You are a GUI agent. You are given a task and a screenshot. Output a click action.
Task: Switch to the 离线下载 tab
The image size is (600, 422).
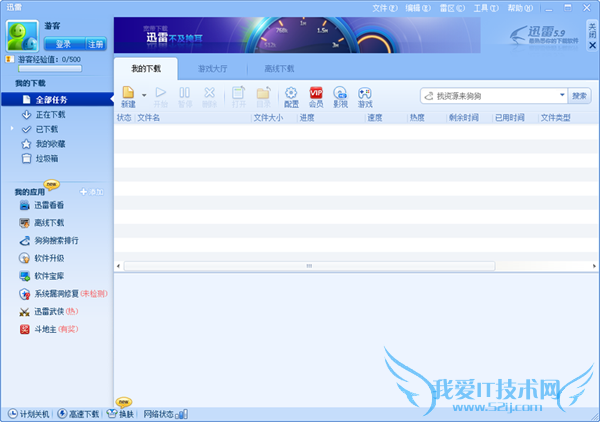click(x=279, y=69)
